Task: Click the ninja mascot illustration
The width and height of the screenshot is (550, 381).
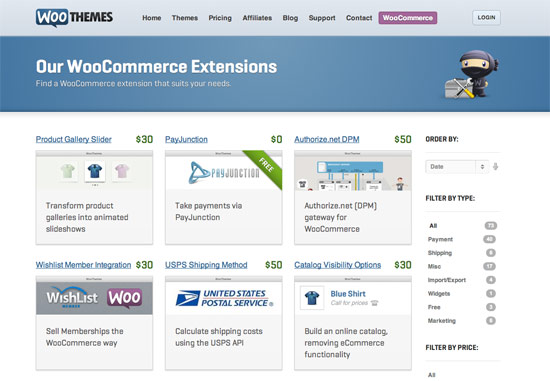Action: pyautogui.click(x=471, y=74)
